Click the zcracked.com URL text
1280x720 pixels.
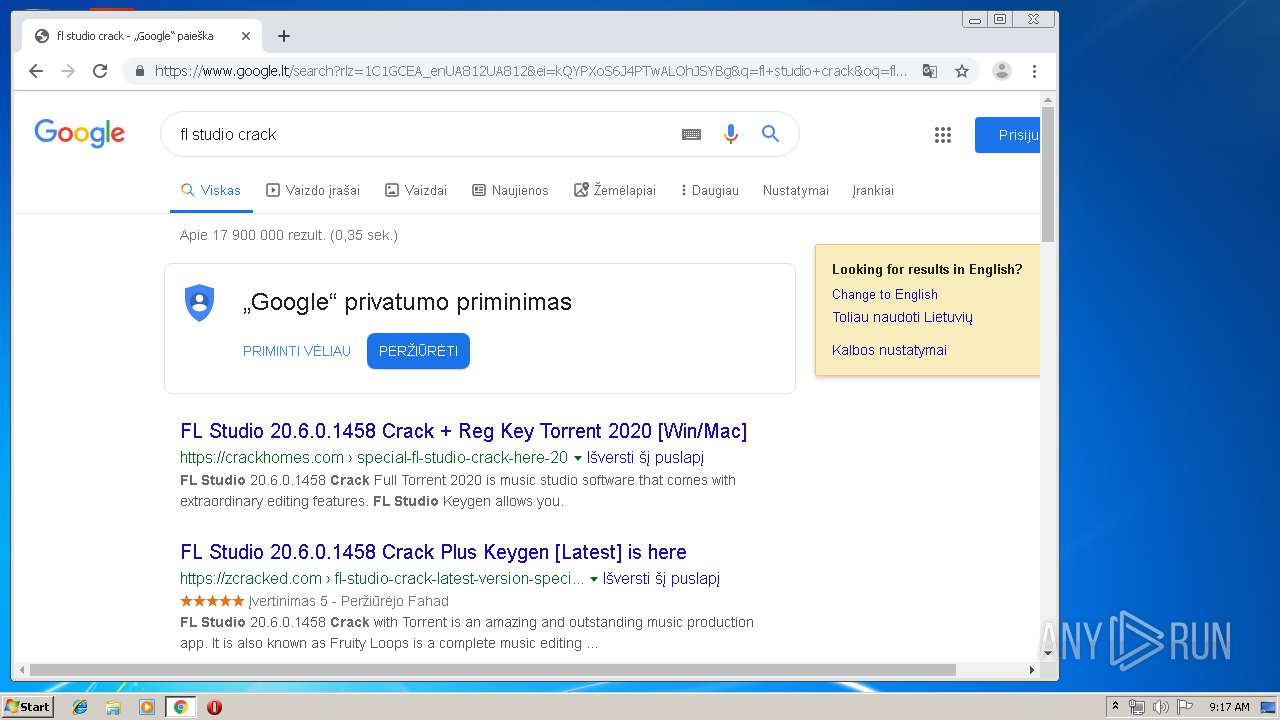[x=382, y=579]
